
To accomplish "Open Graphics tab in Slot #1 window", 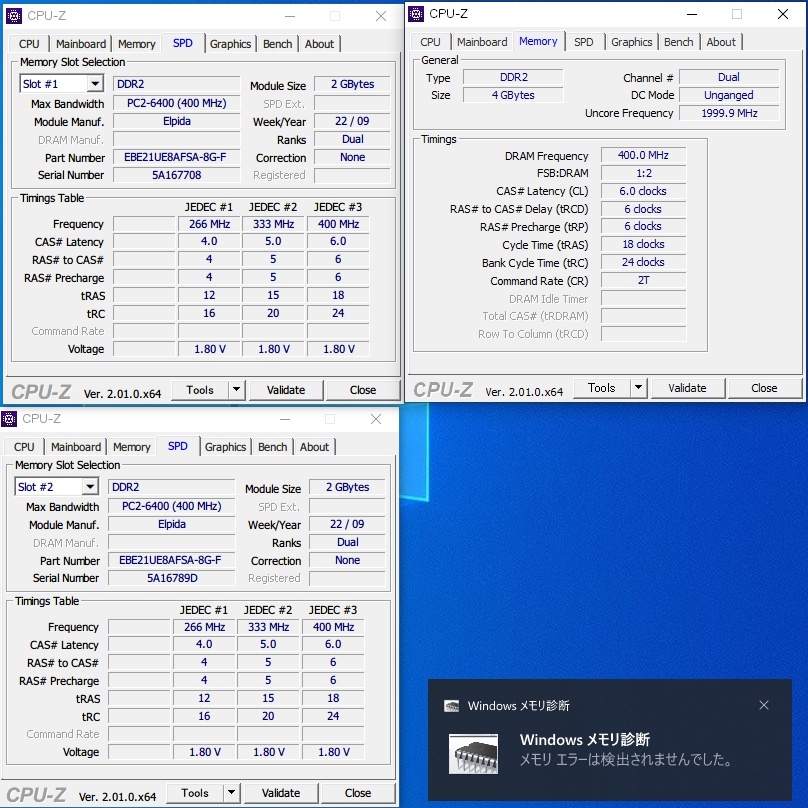I will (x=230, y=44).
